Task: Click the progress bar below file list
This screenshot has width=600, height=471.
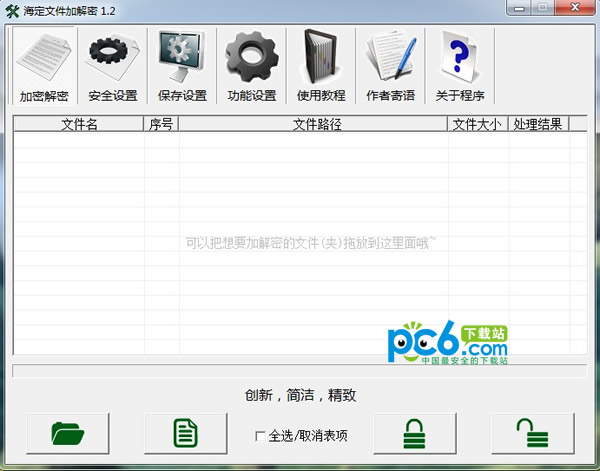Action: click(x=299, y=371)
